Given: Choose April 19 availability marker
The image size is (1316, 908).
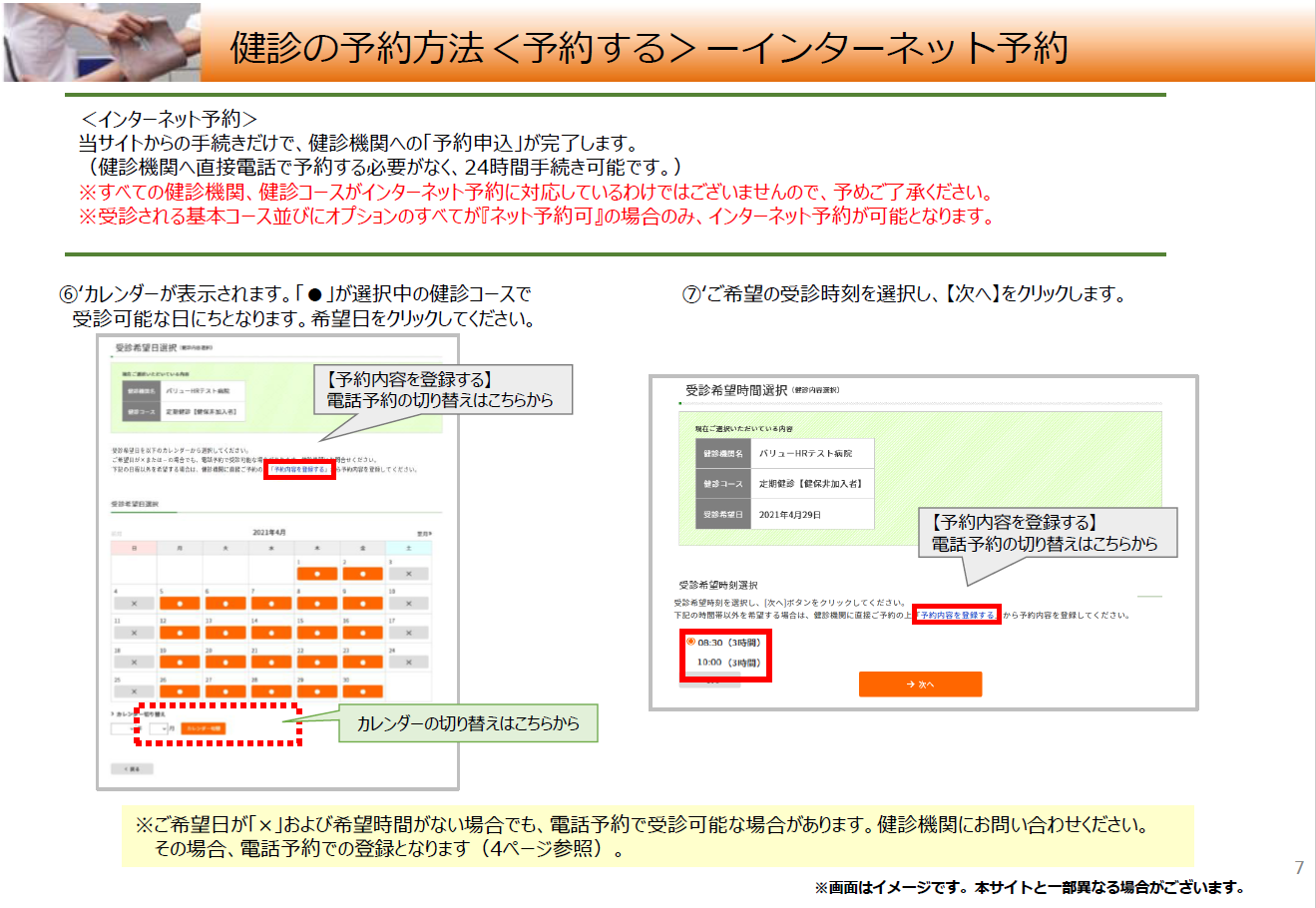Looking at the screenshot, I should coord(180,662).
